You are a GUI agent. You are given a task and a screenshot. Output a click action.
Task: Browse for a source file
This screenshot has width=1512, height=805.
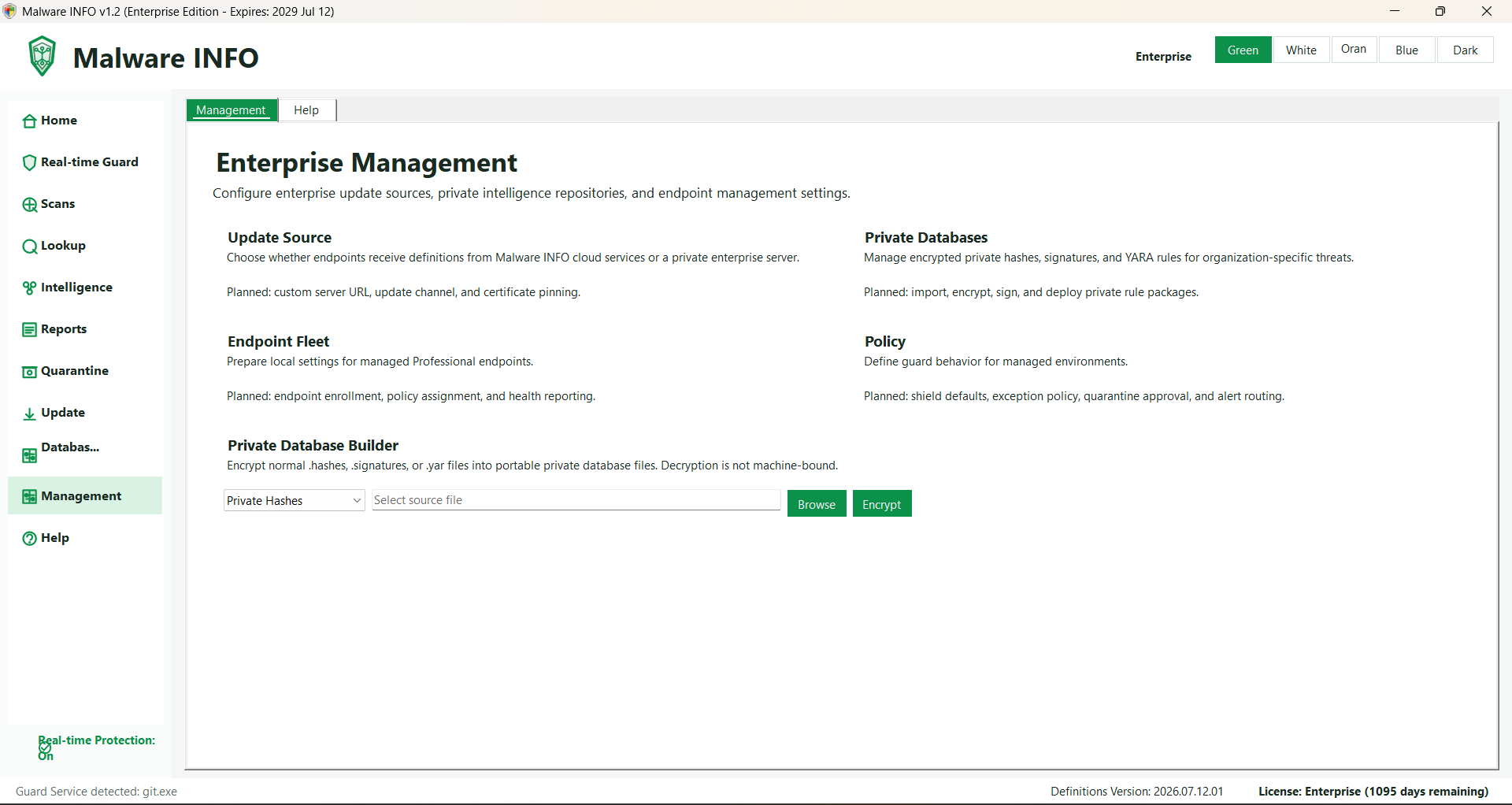click(x=817, y=504)
